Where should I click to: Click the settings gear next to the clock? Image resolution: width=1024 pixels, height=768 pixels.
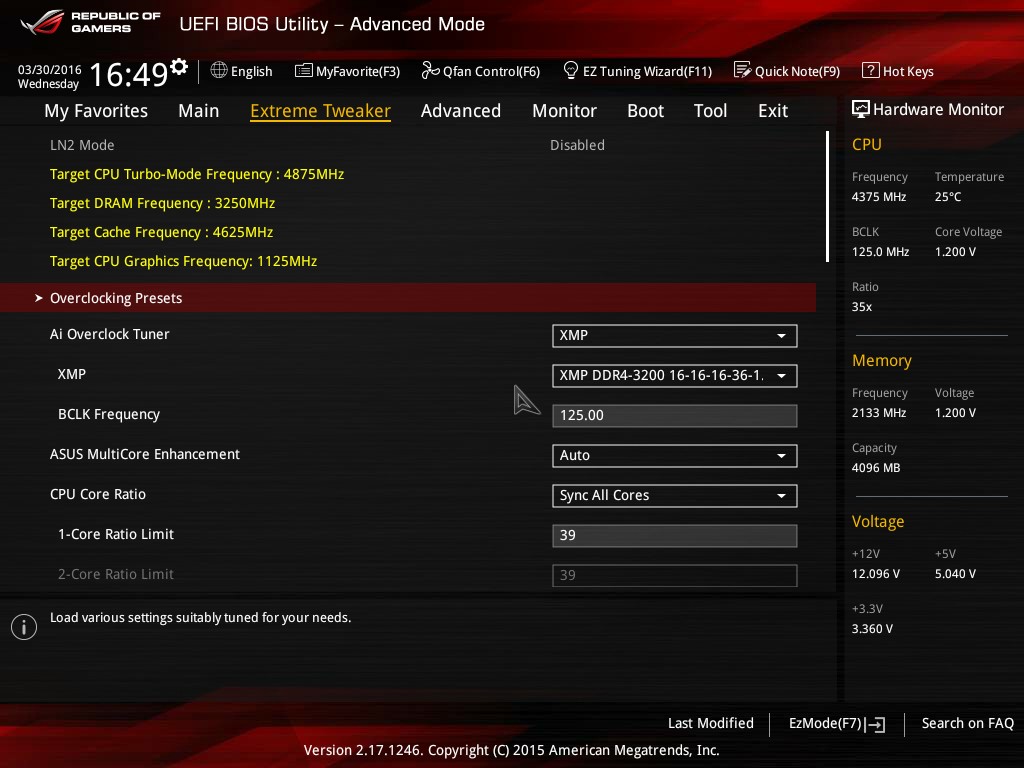pyautogui.click(x=179, y=67)
